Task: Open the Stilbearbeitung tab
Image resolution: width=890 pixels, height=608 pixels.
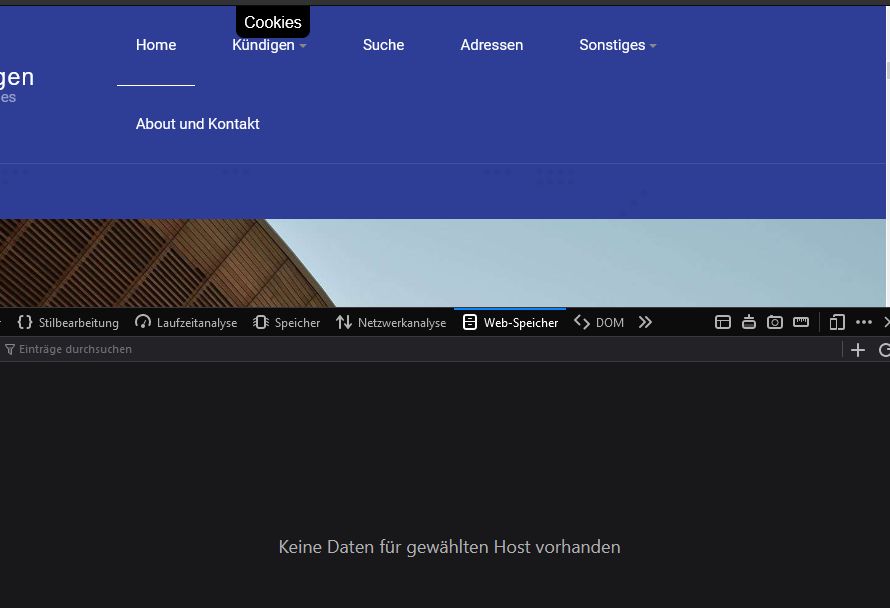Action: pyautogui.click(x=68, y=322)
